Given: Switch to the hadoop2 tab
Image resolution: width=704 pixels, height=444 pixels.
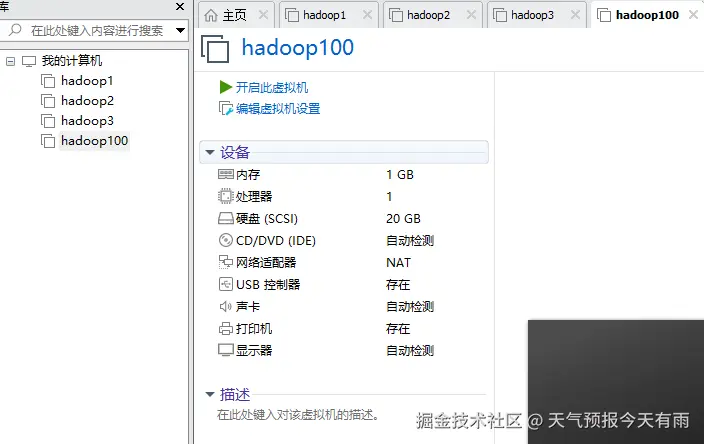Looking at the screenshot, I should [x=433, y=15].
